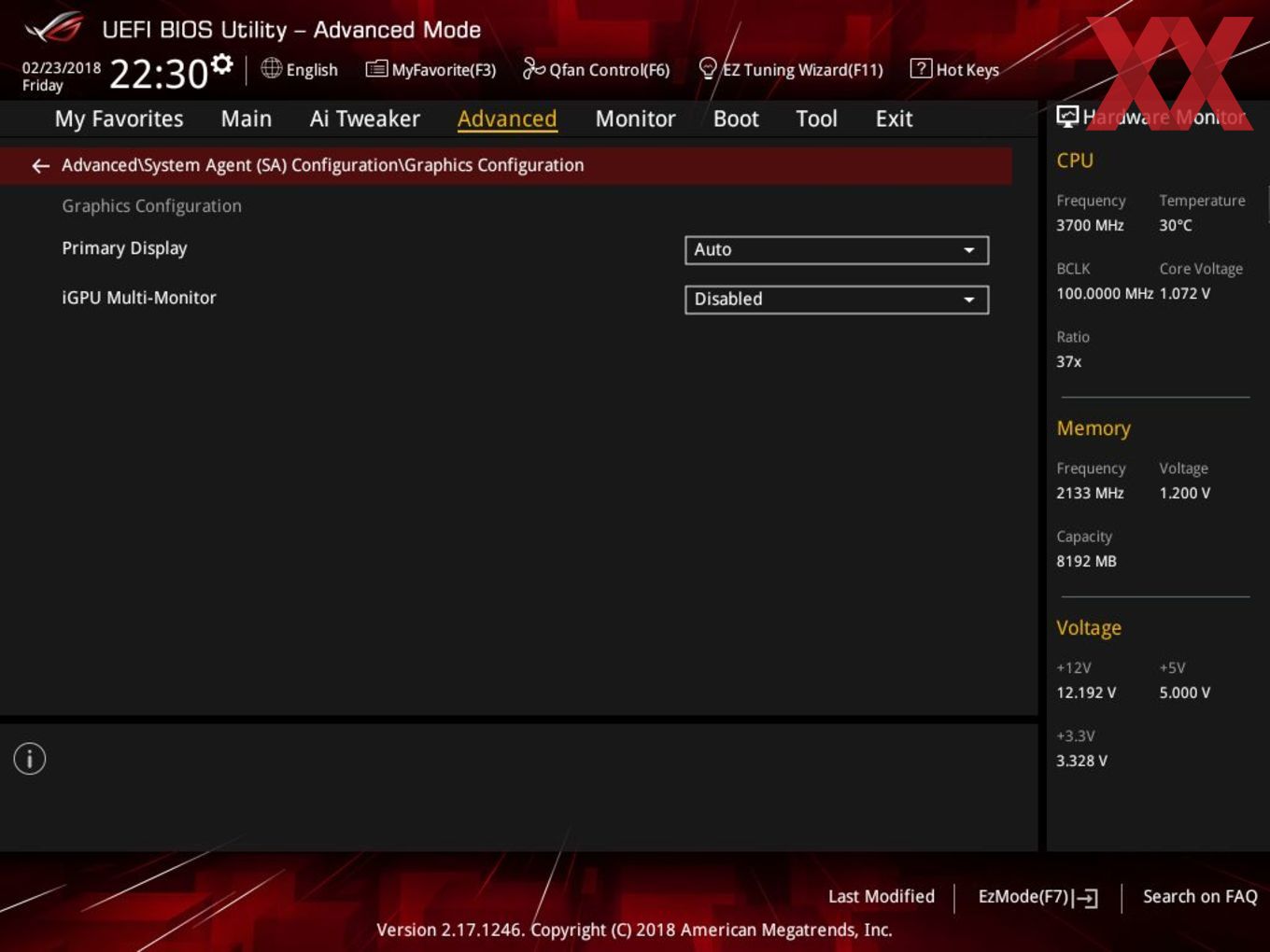Viewport: 1270px width, 952px height.
Task: Open the Primary Display dropdown
Action: point(837,250)
